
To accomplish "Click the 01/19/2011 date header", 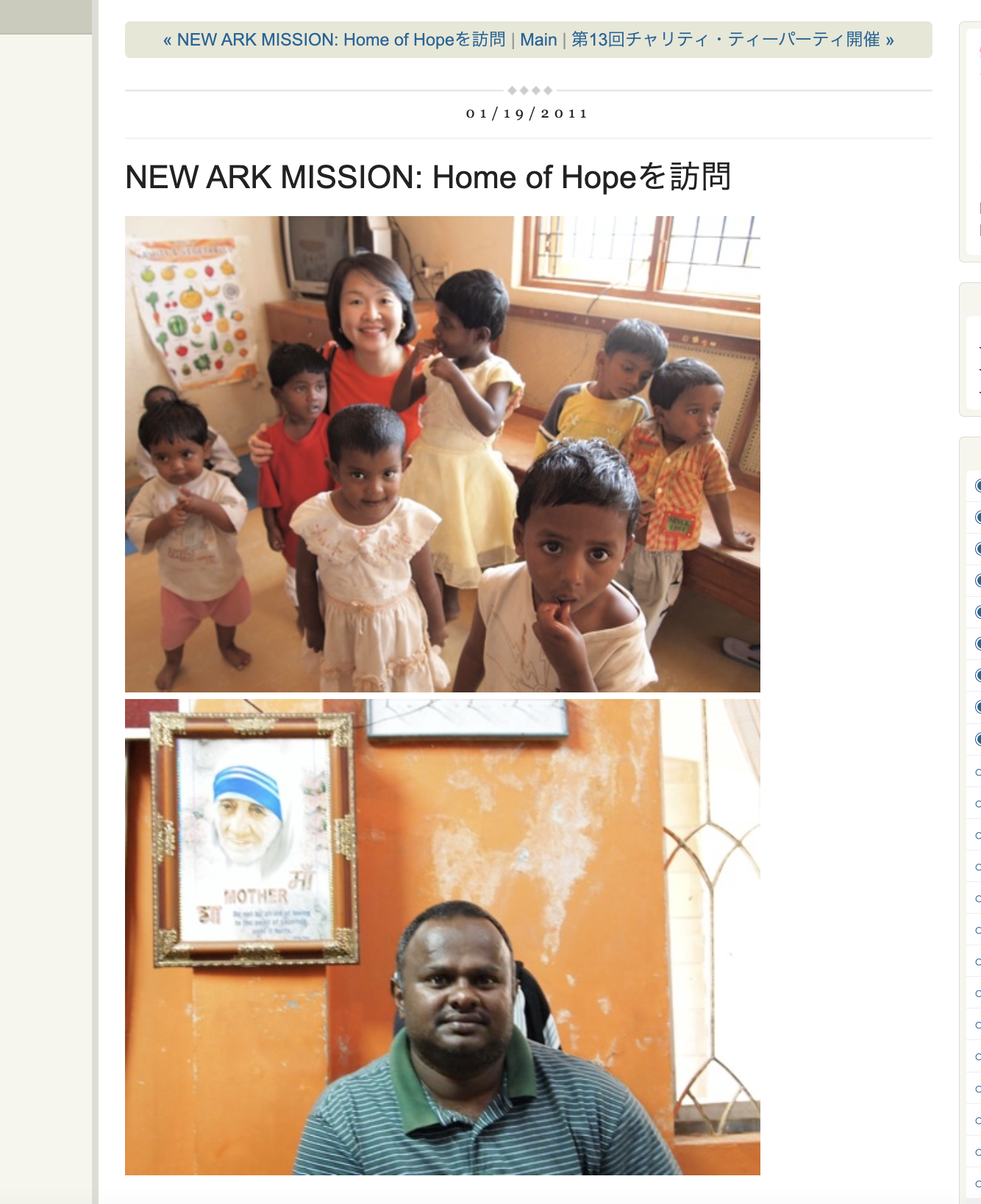I will 527,113.
